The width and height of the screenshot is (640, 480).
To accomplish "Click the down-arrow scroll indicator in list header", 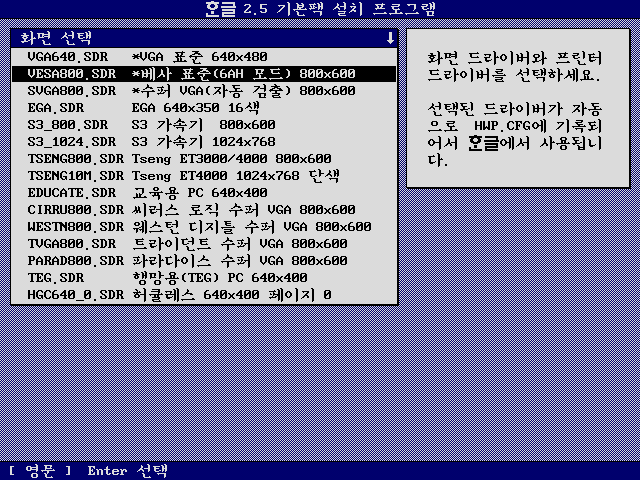I will pos(390,38).
